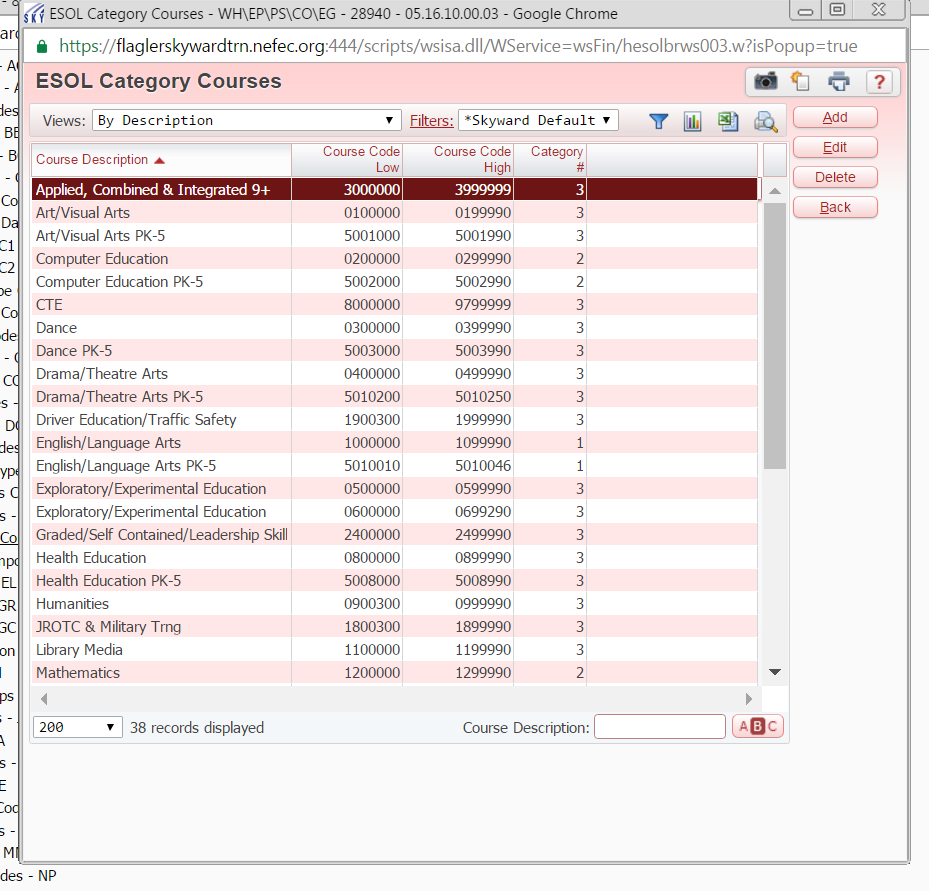Select the Computer Education row
This screenshot has height=891, width=929.
point(395,259)
